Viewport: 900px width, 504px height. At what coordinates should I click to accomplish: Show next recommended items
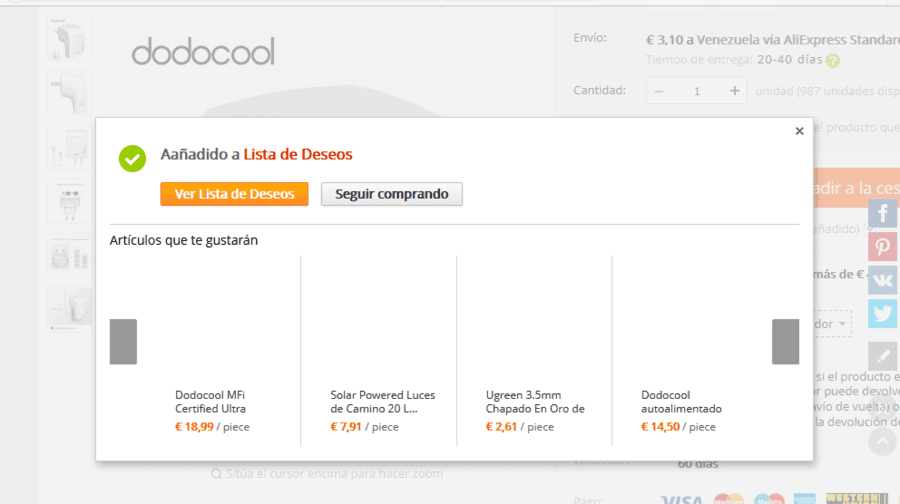coord(785,342)
